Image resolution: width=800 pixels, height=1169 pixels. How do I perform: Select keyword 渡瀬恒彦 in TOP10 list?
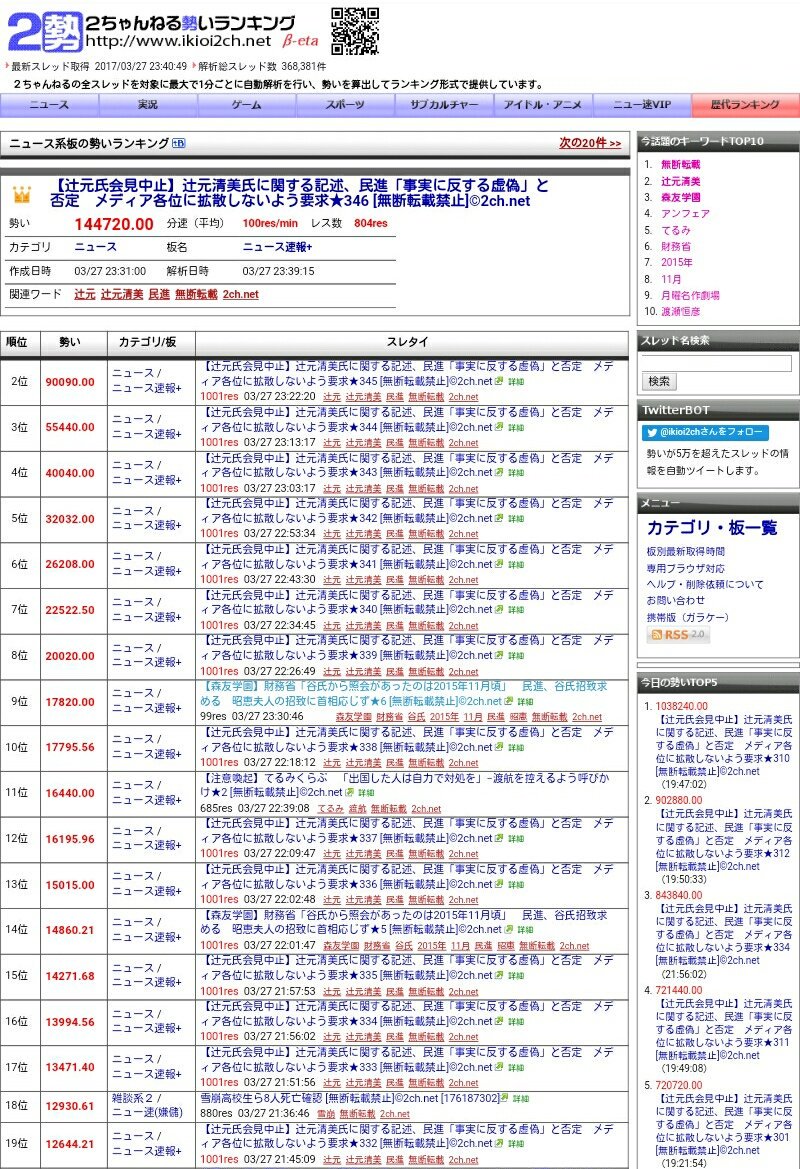pyautogui.click(x=681, y=312)
